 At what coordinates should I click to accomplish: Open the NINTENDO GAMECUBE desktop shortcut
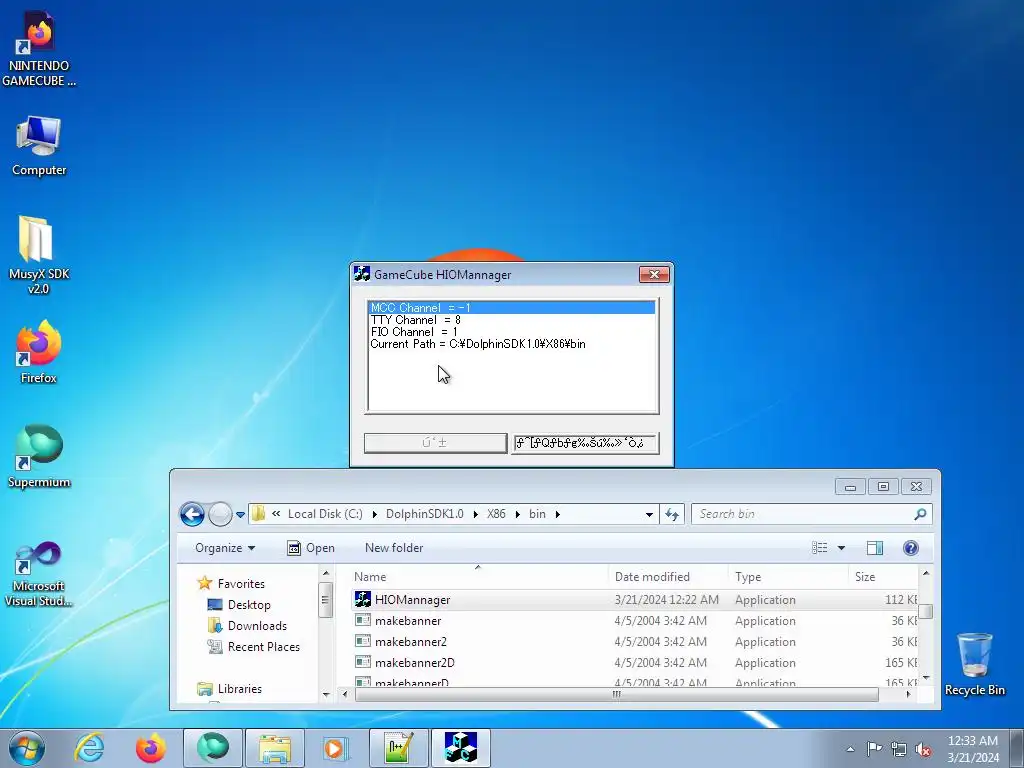(39, 48)
